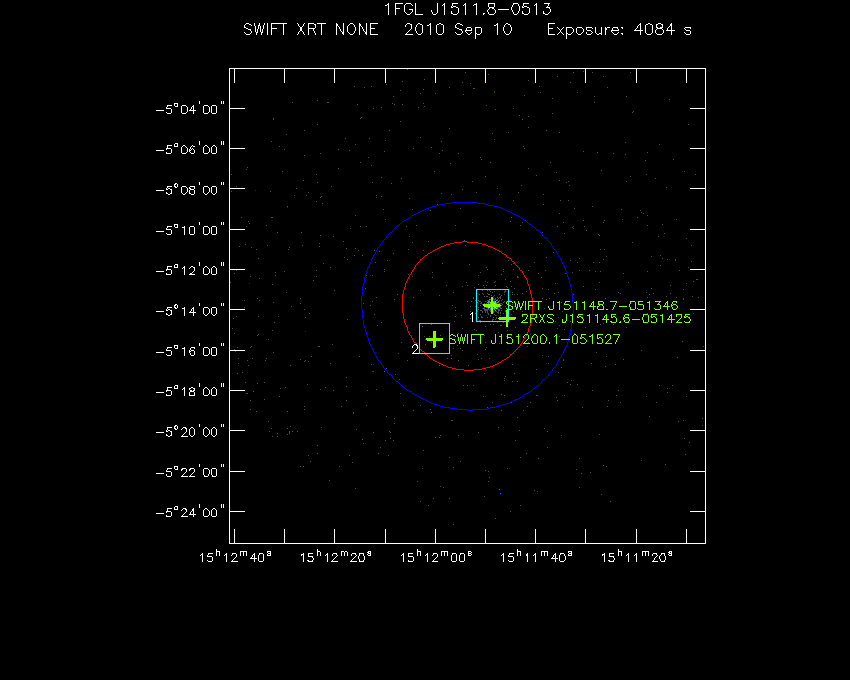Click the right ascension label 15h11m40s

(x=536, y=557)
